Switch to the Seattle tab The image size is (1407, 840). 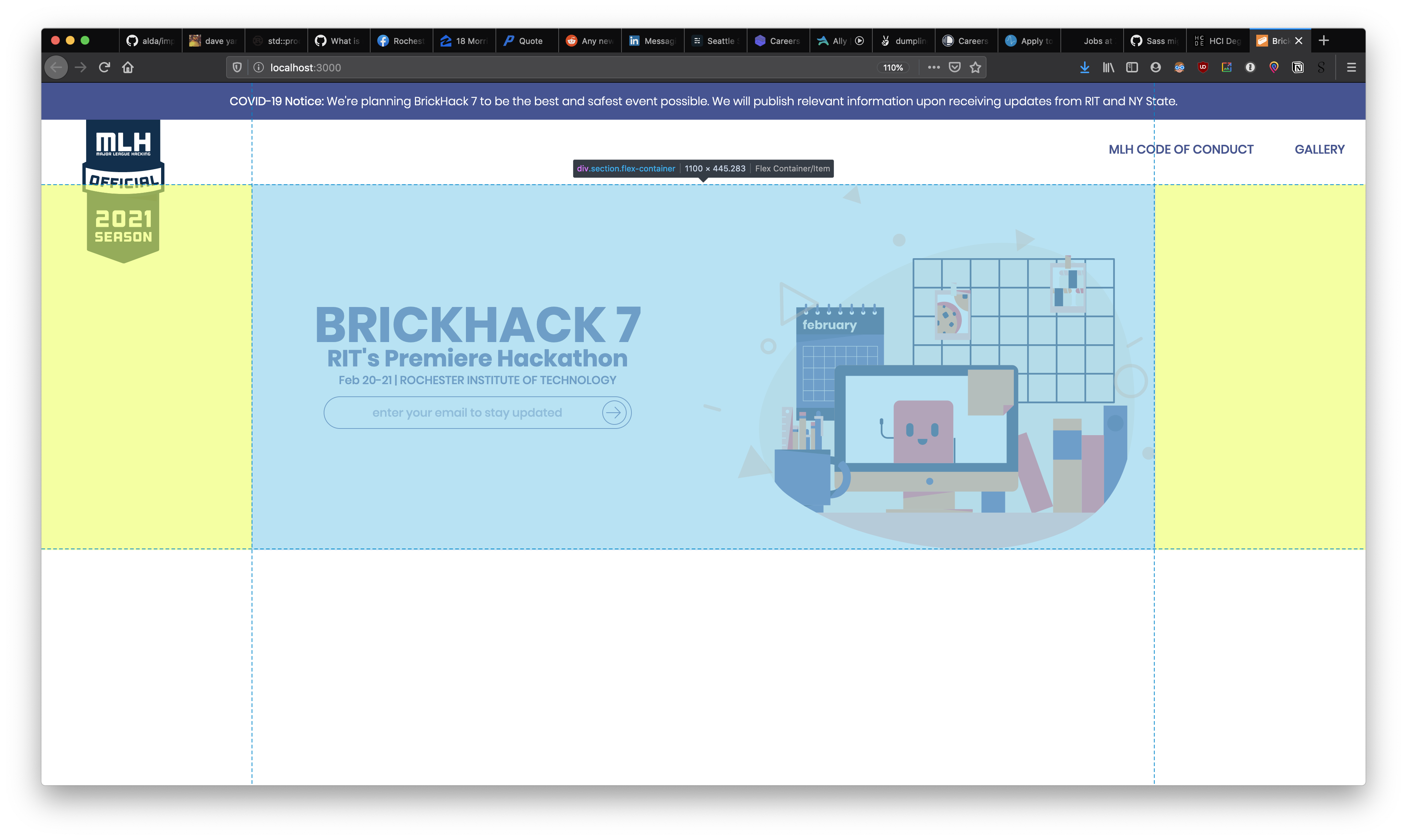tap(716, 41)
